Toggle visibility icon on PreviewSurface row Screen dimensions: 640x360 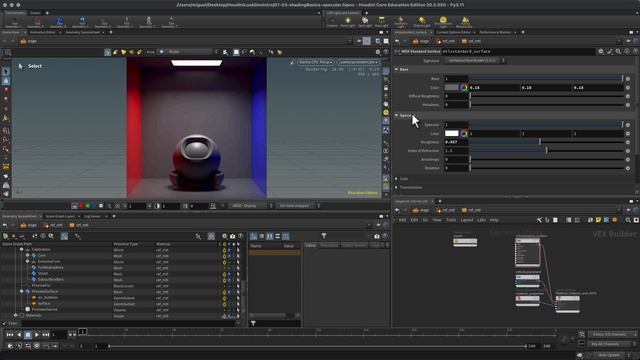click(224, 292)
